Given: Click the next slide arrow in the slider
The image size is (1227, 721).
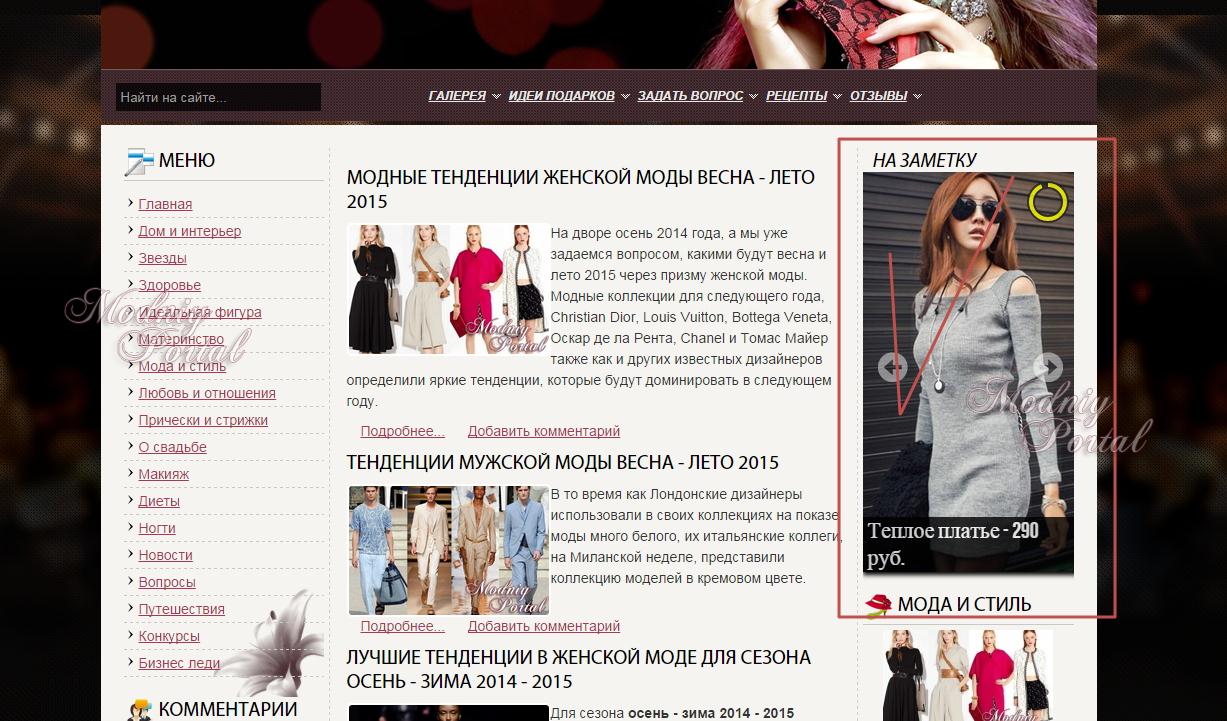Looking at the screenshot, I should click(x=1047, y=367).
